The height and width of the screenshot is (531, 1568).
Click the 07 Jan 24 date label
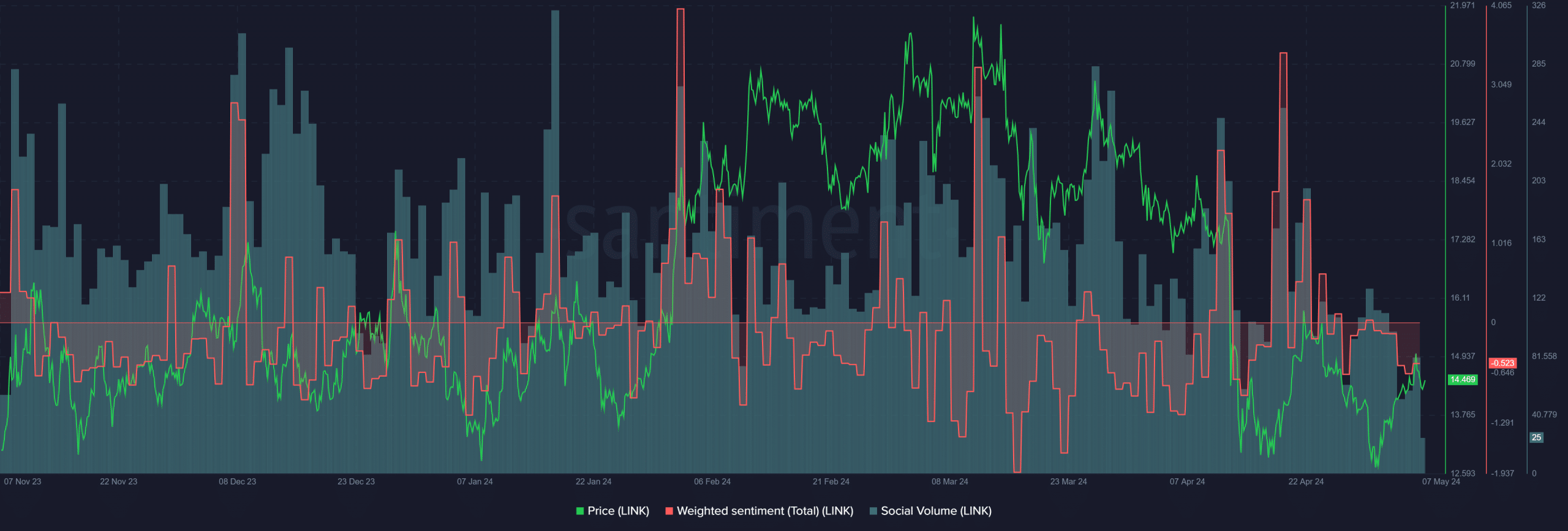[475, 481]
